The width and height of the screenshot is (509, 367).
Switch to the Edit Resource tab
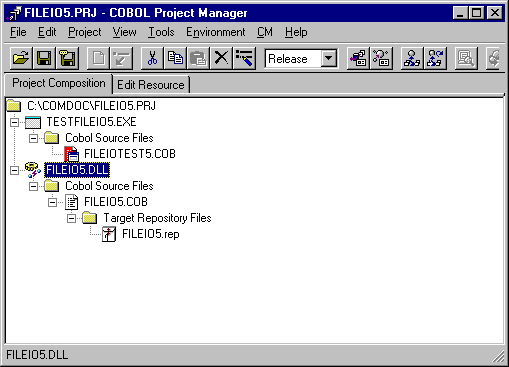click(151, 85)
